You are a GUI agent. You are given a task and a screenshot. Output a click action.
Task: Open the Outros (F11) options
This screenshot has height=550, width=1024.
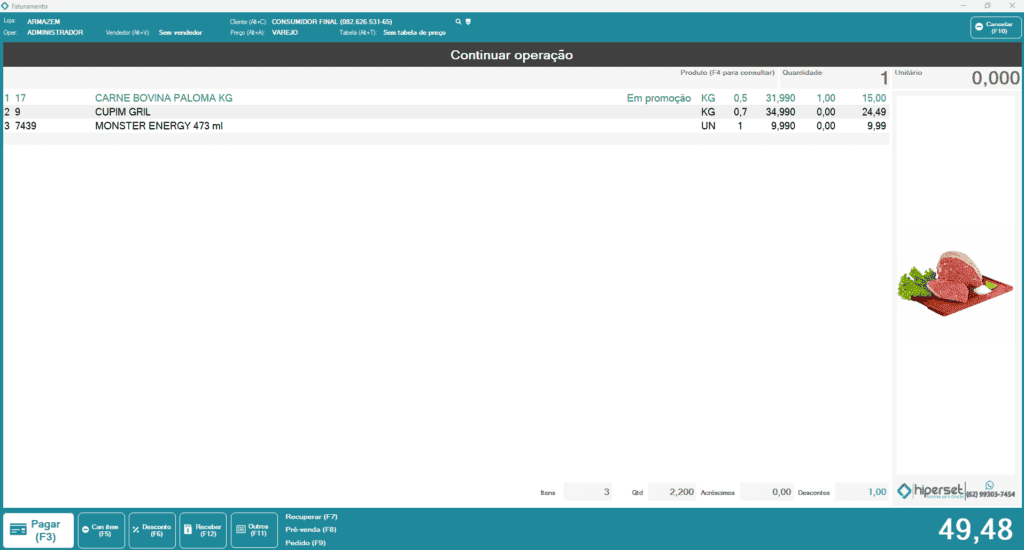[254, 529]
